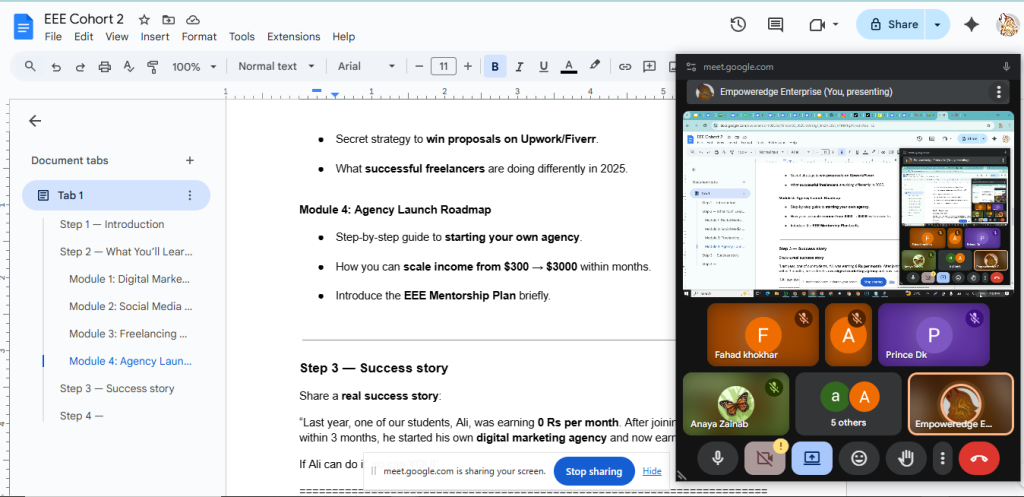Click the insert link icon
The height and width of the screenshot is (497, 1024).
coord(625,67)
